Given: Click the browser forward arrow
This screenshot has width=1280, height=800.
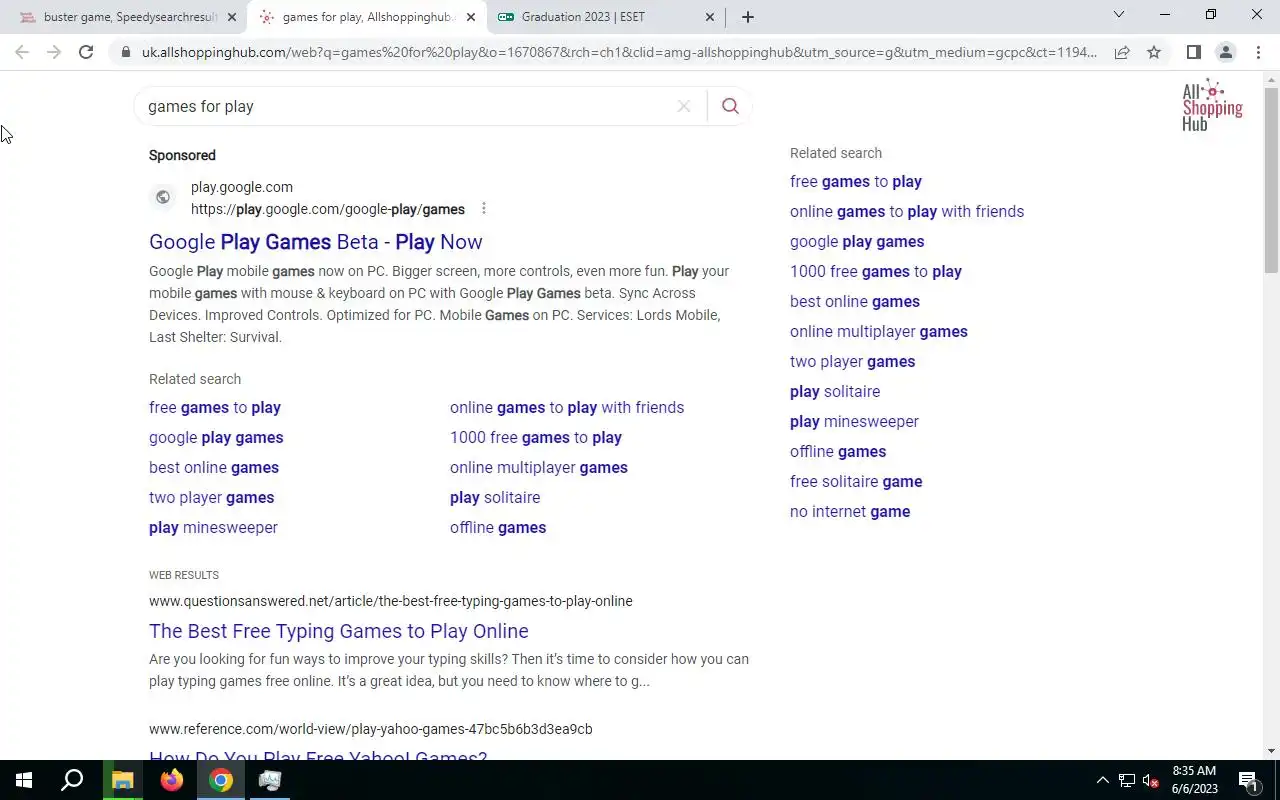Looking at the screenshot, I should 54,52.
